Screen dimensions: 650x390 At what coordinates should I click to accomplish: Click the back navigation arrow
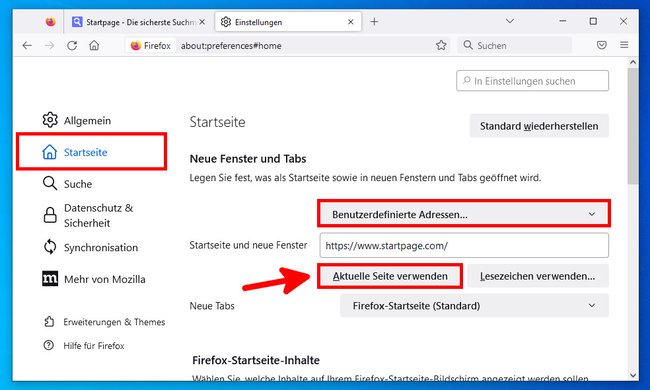tap(27, 46)
